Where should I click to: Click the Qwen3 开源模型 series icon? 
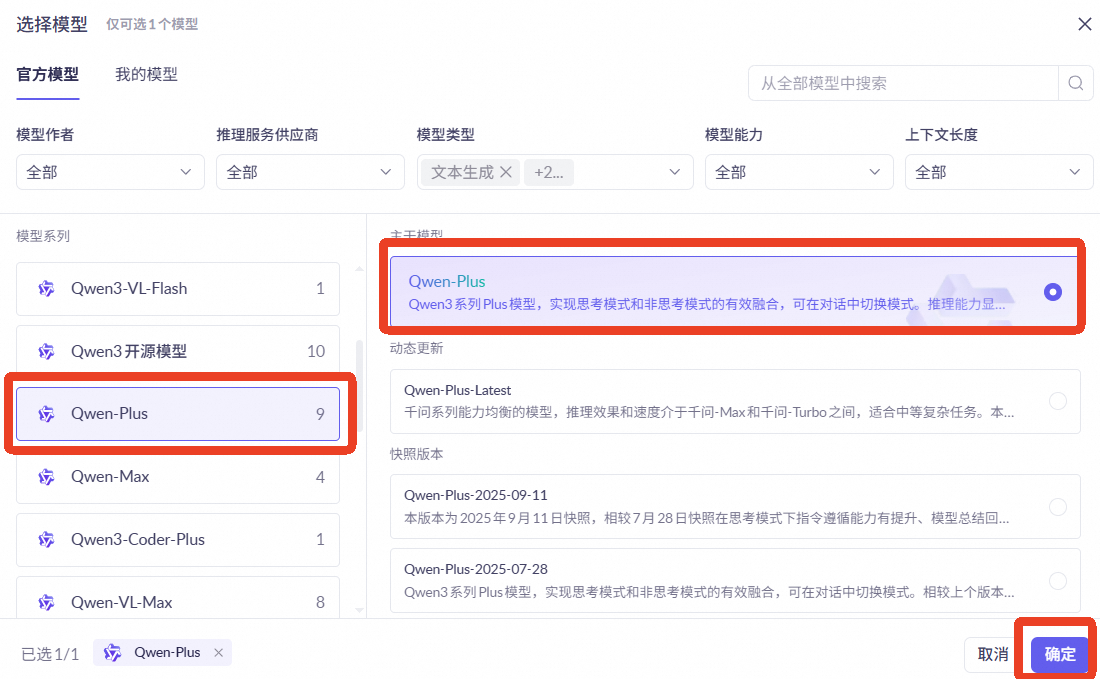(x=46, y=351)
